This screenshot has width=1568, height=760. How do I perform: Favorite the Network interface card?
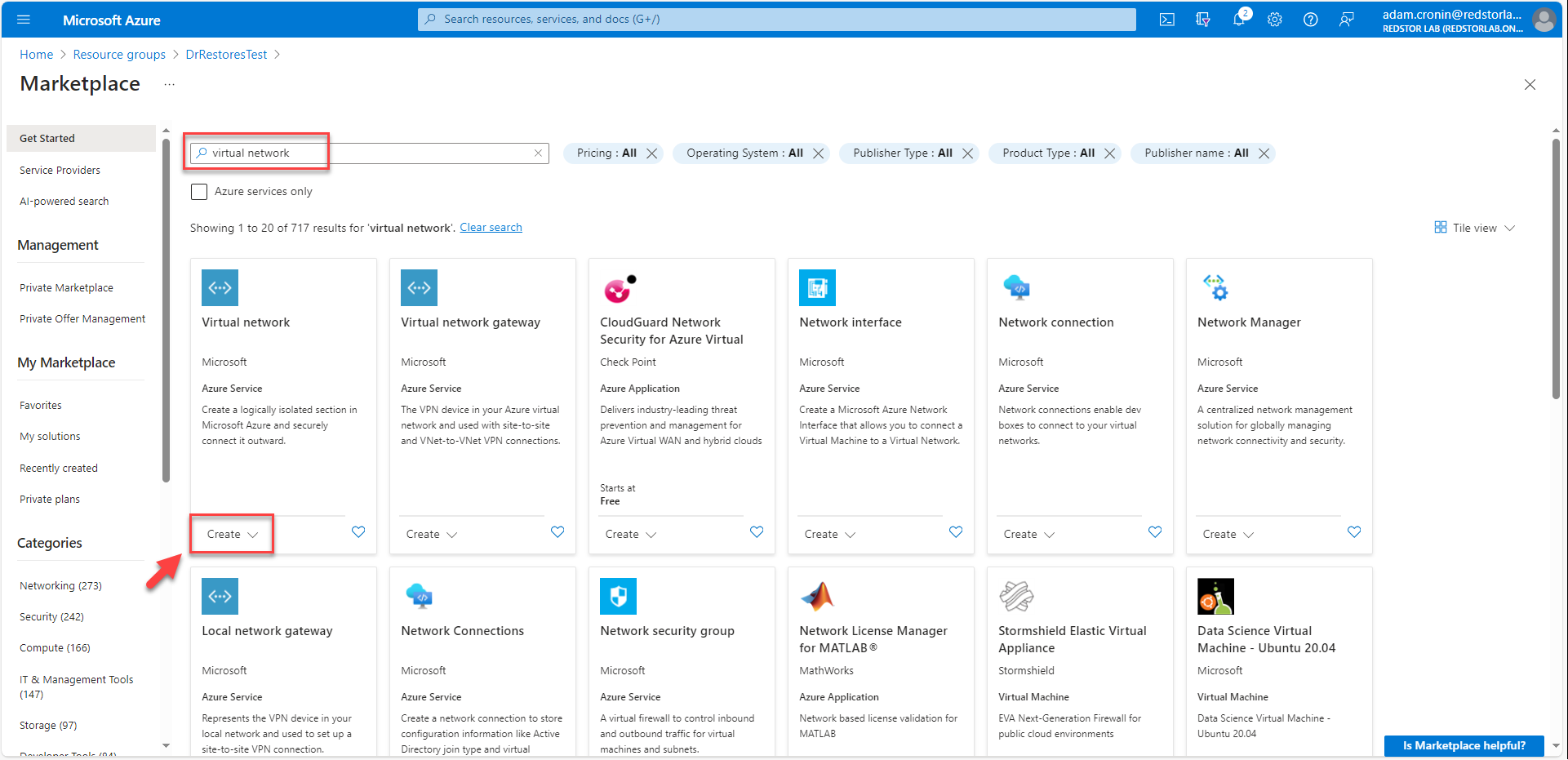956,532
